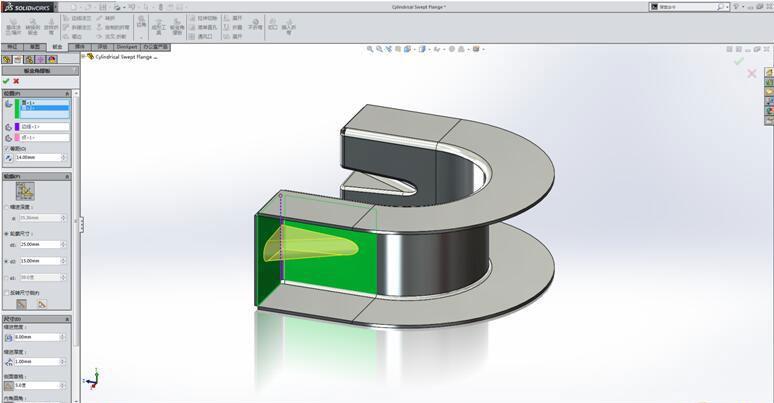Click the 25.00mm d1 spinner arrows

pos(63,244)
